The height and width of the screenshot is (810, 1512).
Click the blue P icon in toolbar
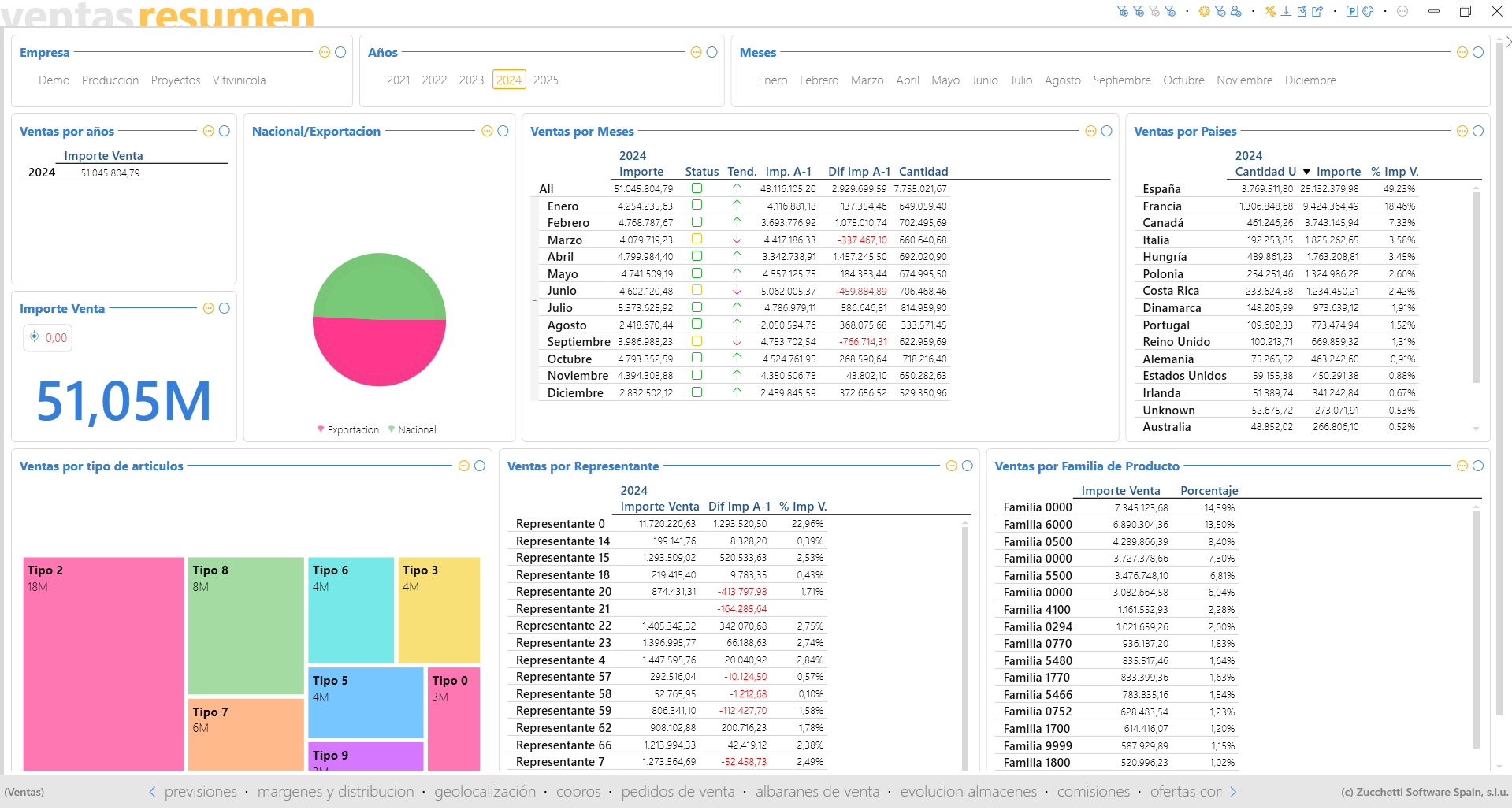click(x=1352, y=11)
